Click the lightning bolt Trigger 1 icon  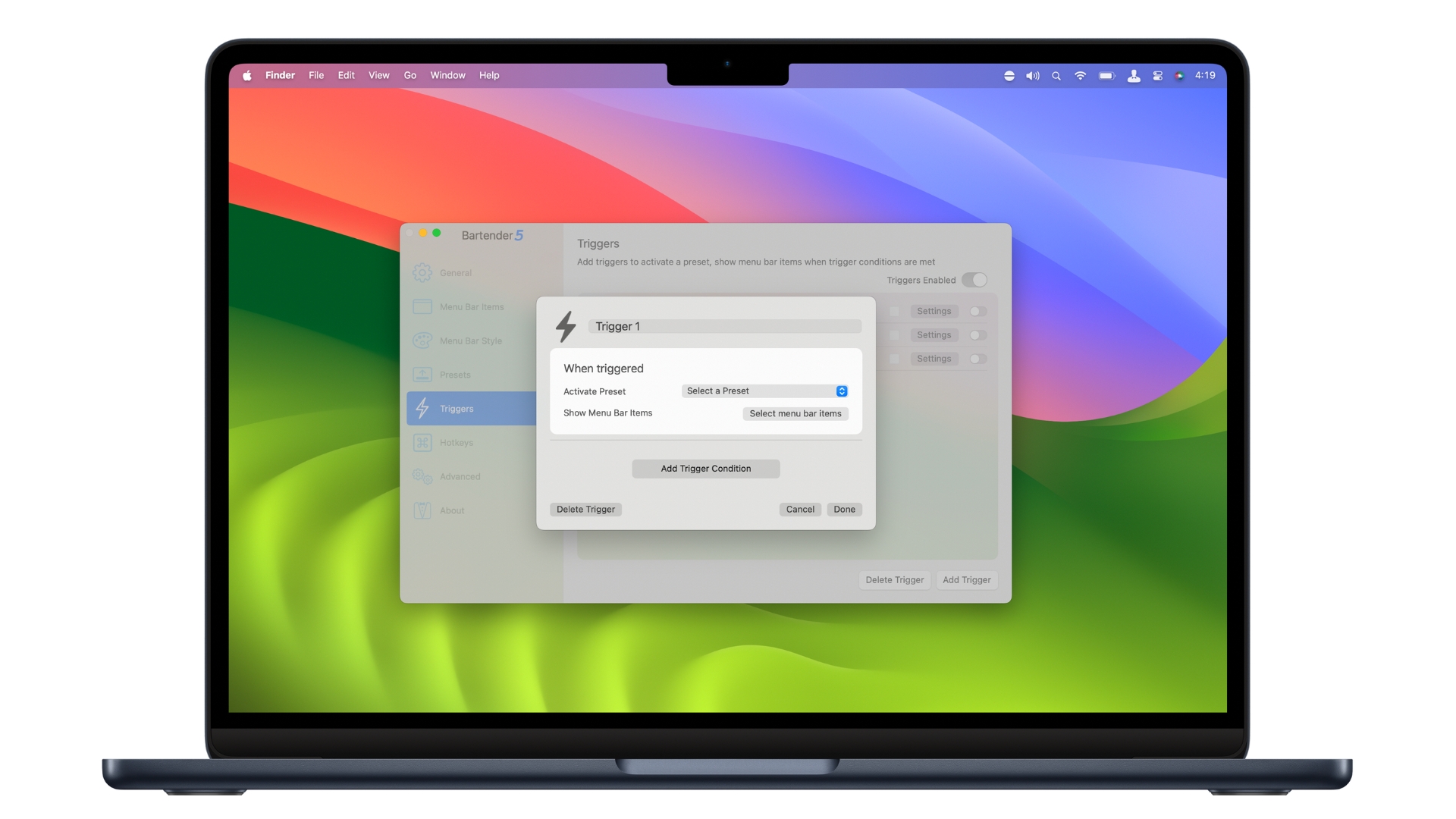(x=565, y=325)
